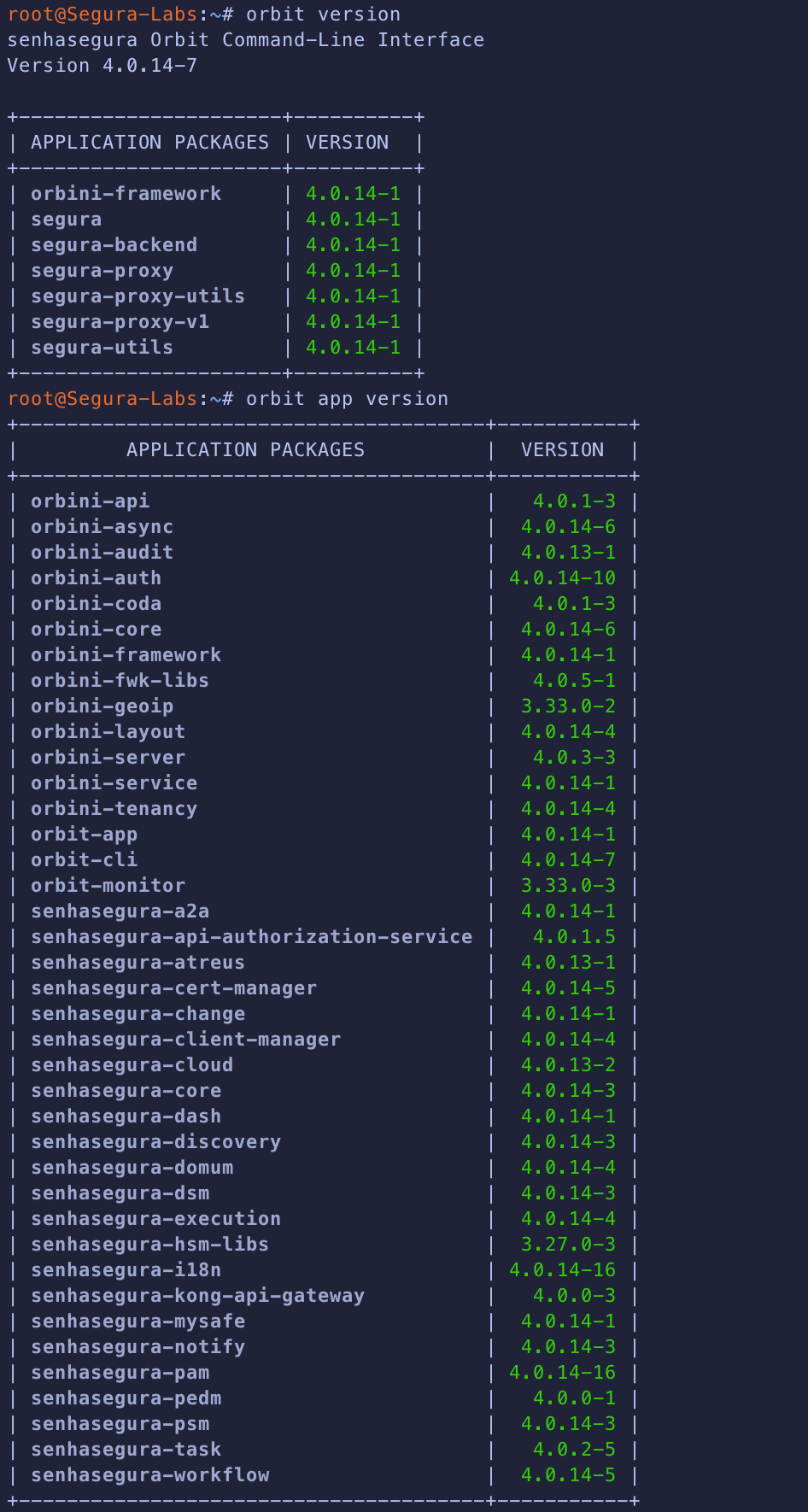808x1512 pixels.
Task: Click the orbini-fwk-libs package name
Action: pos(120,681)
